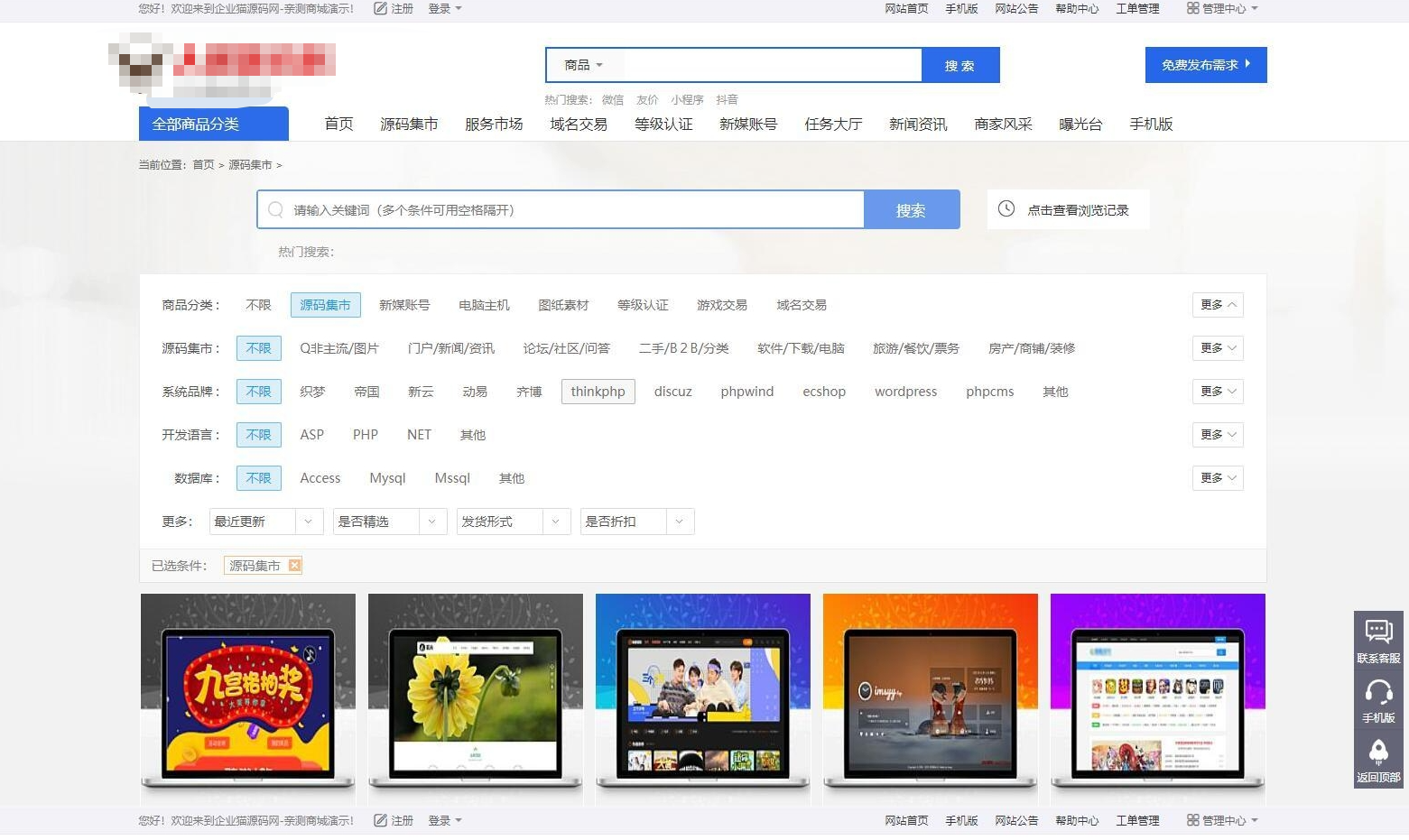This screenshot has height=840, width=1409.
Task: Click hot search term 抖音
Action: tap(727, 100)
